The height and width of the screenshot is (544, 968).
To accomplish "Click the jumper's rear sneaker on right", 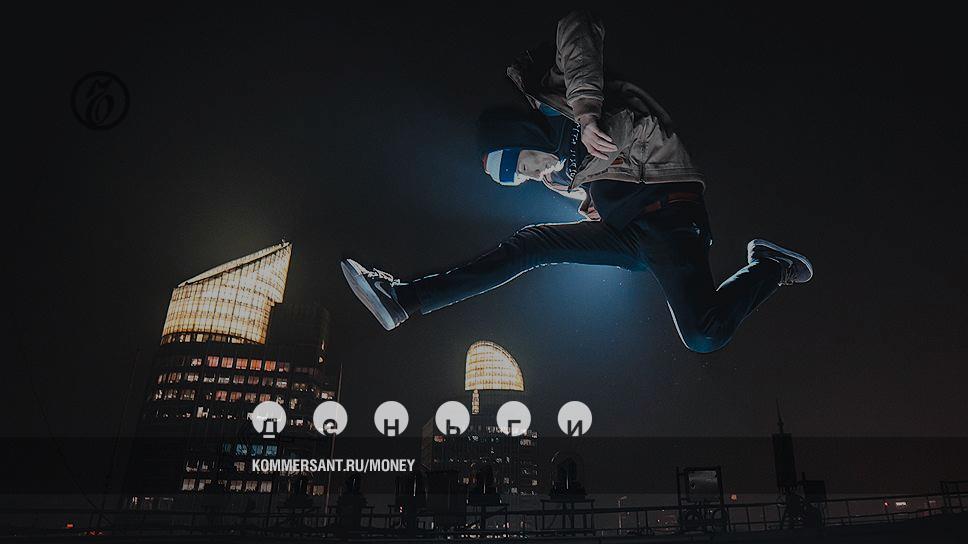I will 781,260.
